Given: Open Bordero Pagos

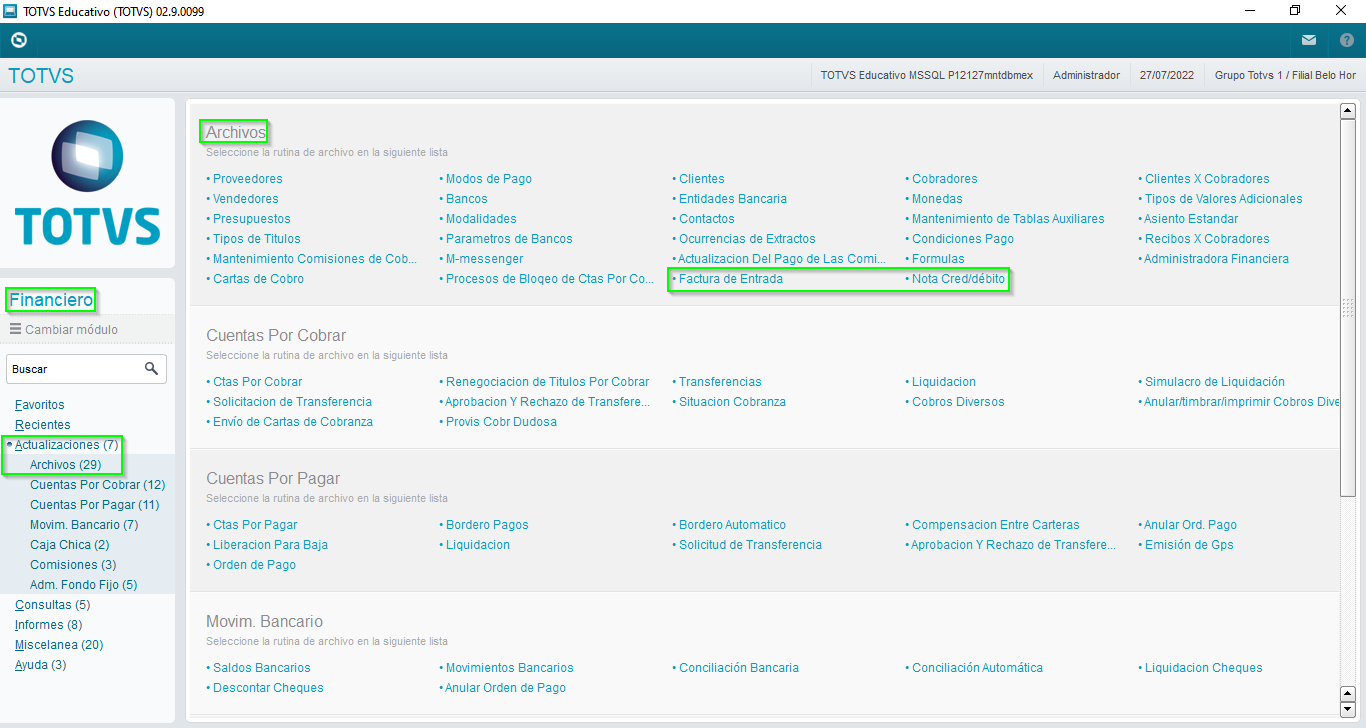Looking at the screenshot, I should click(487, 525).
